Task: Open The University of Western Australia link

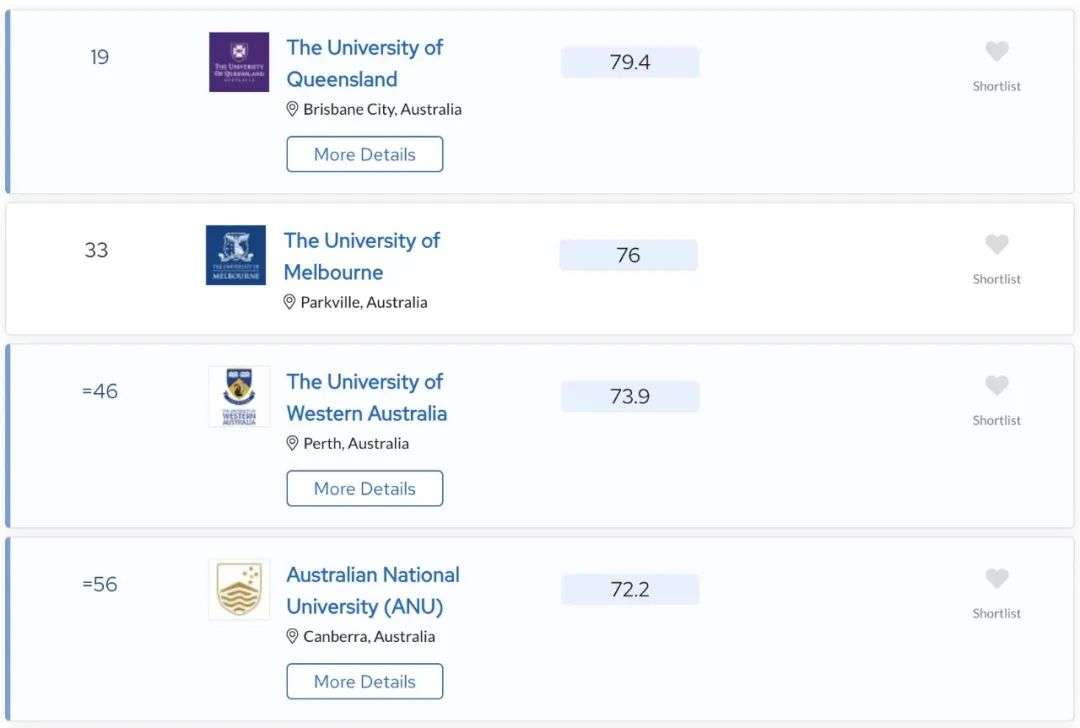Action: [x=366, y=397]
